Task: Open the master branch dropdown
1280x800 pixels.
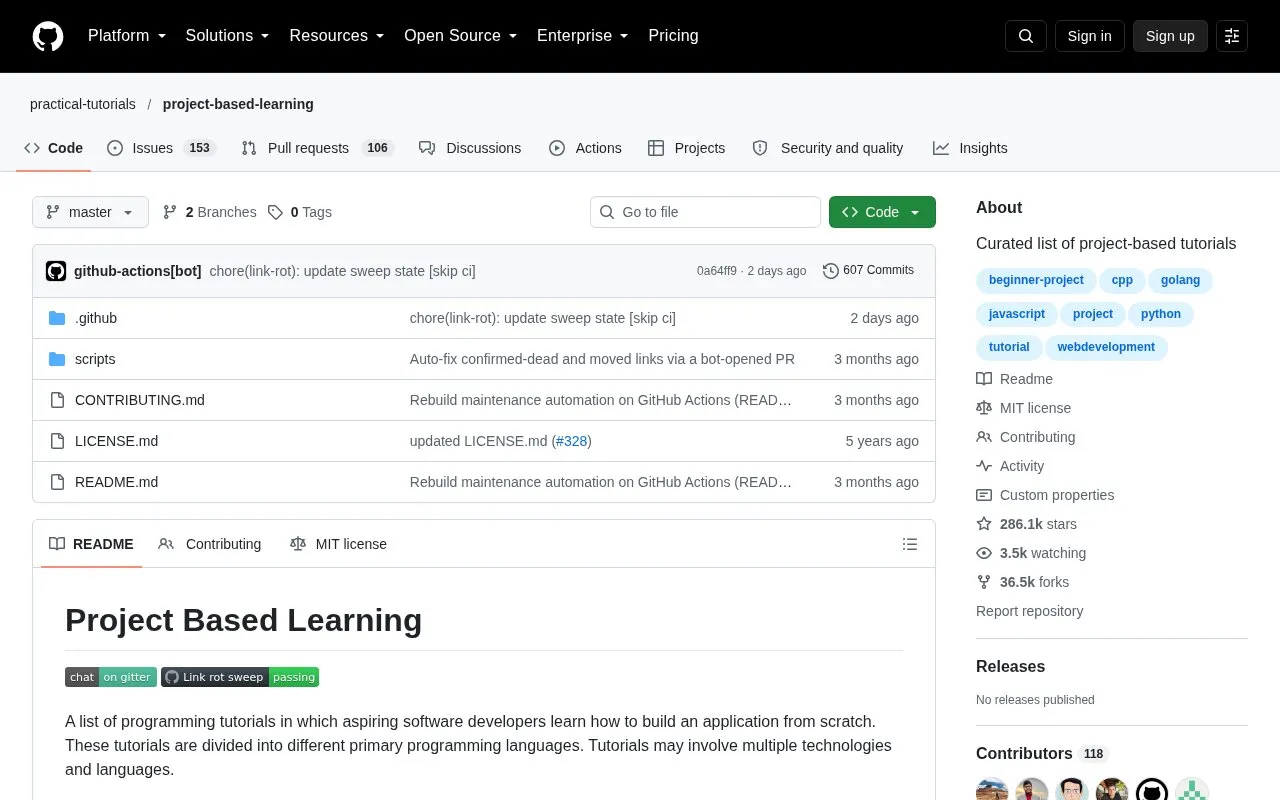Action: click(x=90, y=212)
